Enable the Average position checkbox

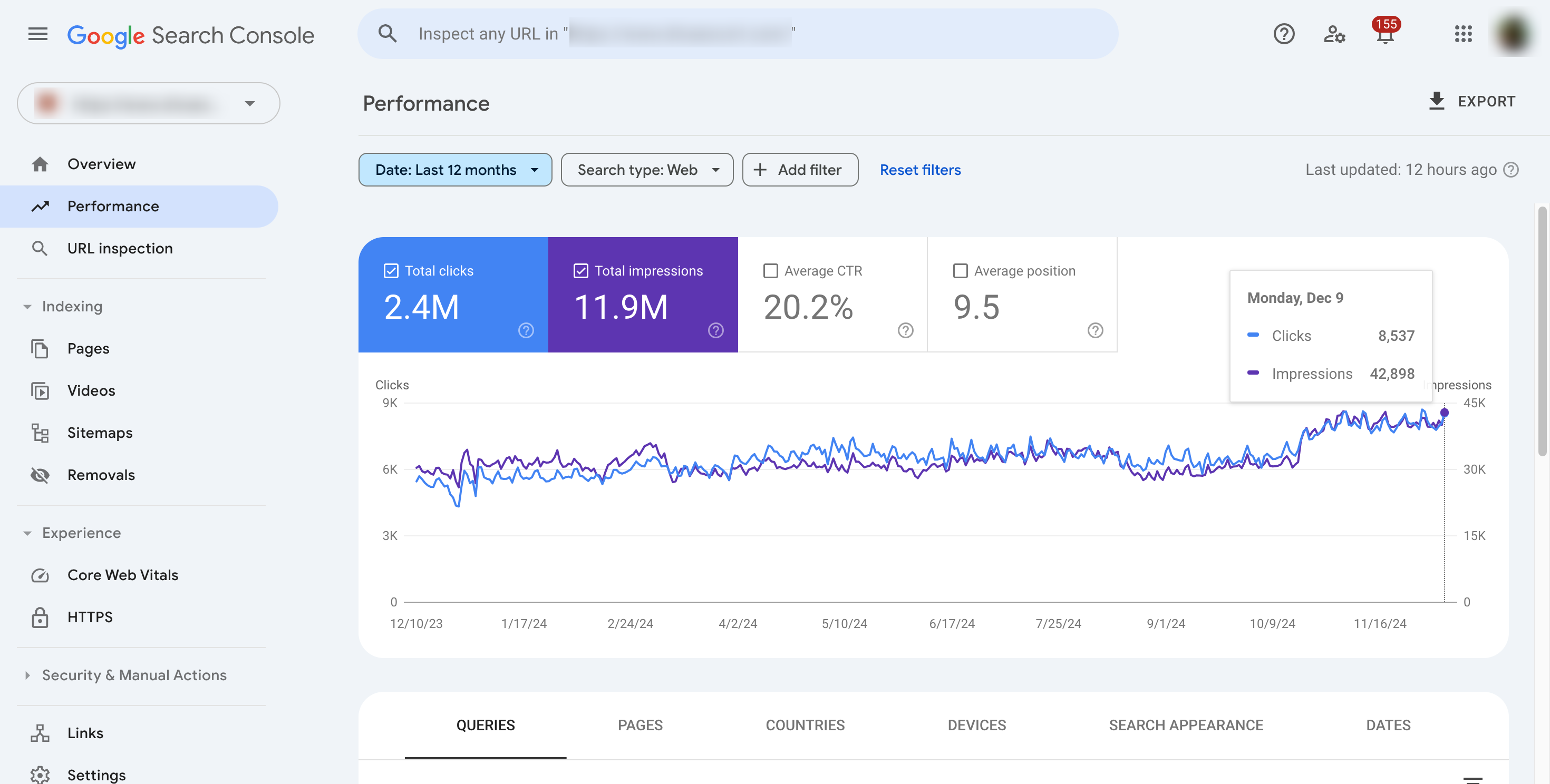tap(960, 270)
